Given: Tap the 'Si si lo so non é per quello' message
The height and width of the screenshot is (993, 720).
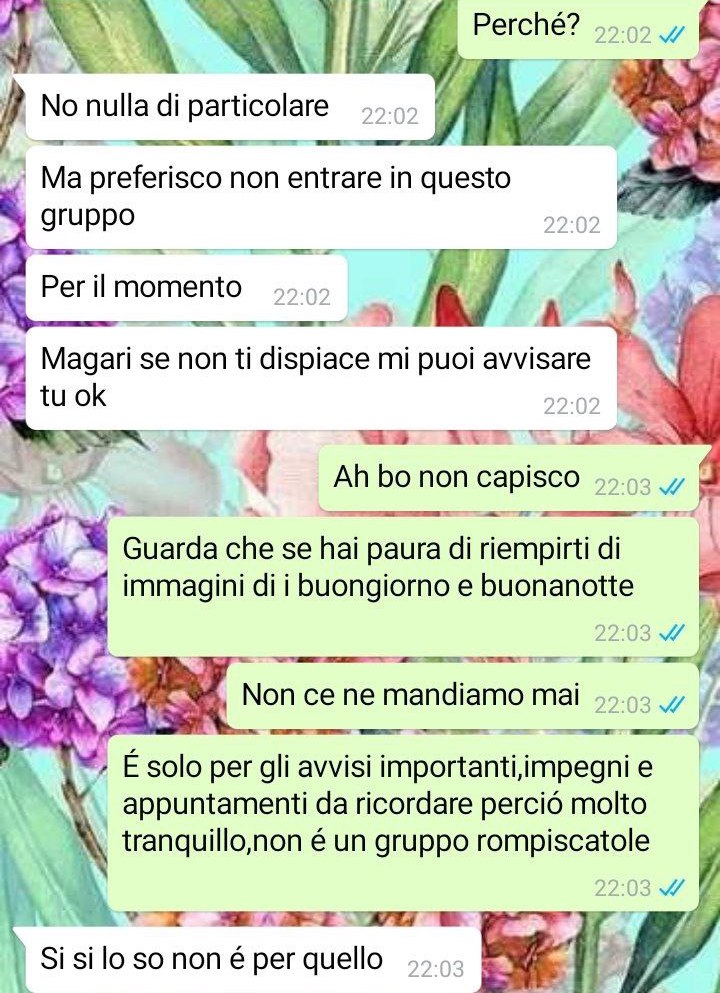Looking at the screenshot, I should 253,960.
